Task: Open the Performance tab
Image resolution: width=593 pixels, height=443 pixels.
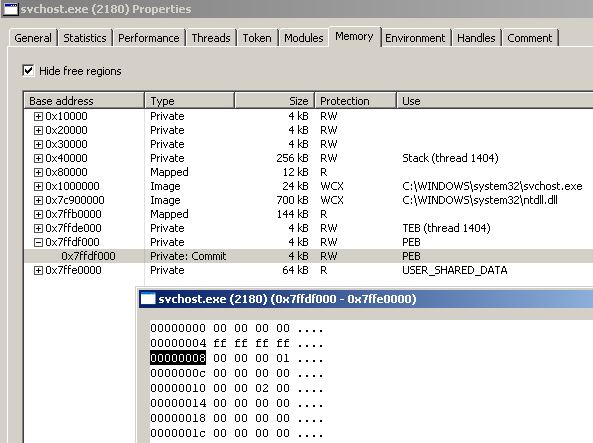Action: (149, 38)
